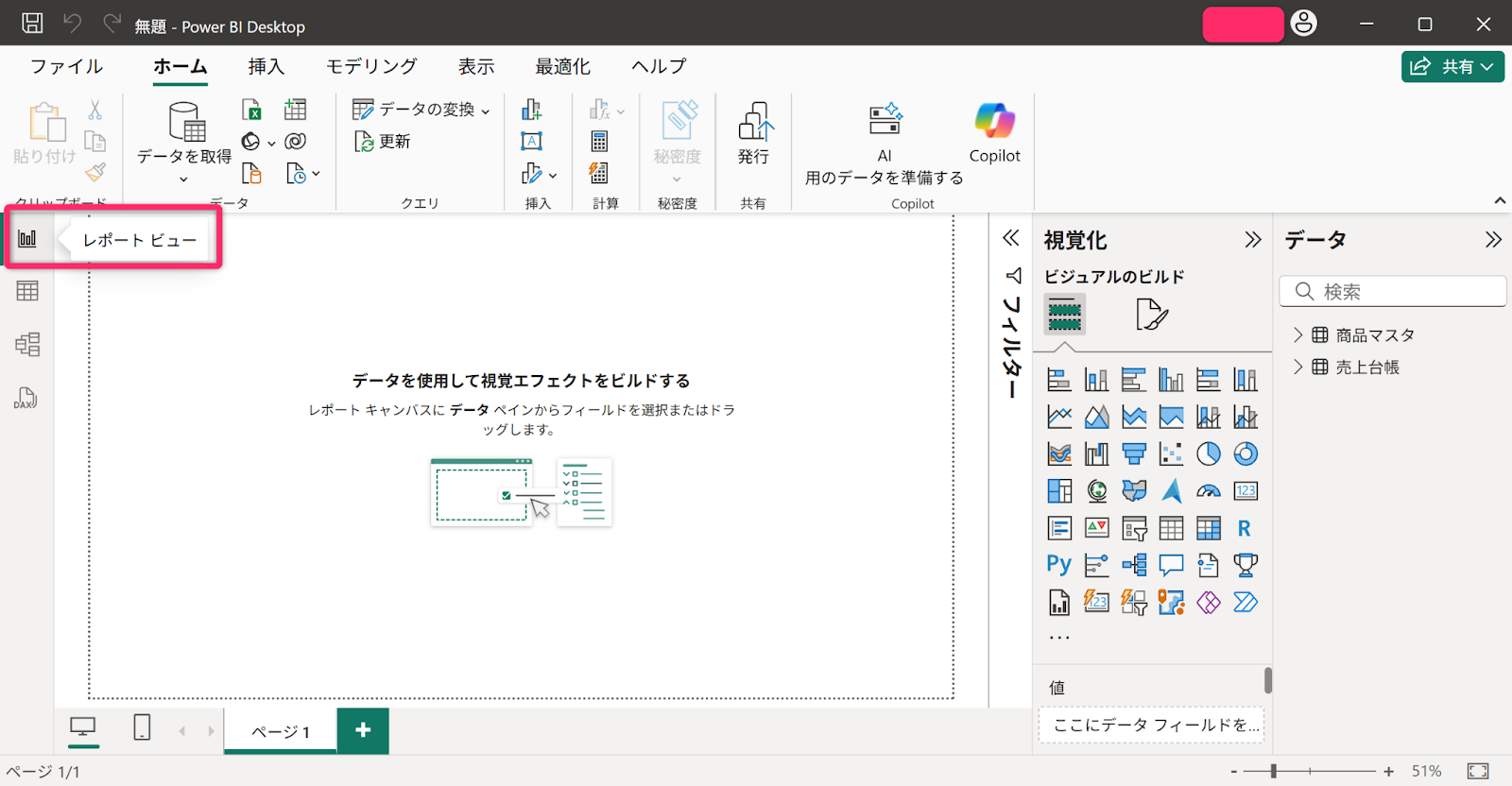Select the 表示 ribbon tab
Screen dimensions: 1512x786
476,66
